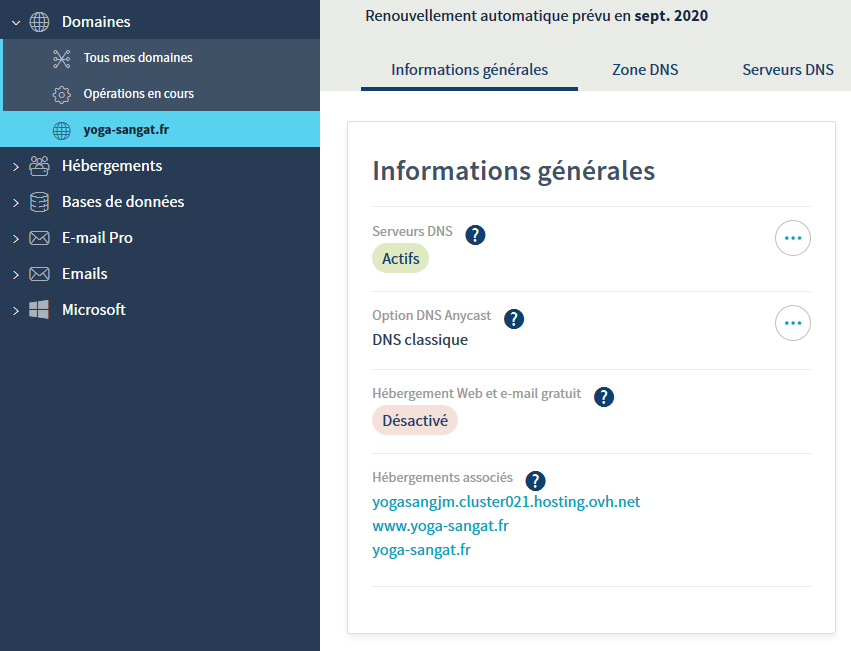Click the help icon beside Hébergements associés
Viewport: 851px width, 651px height.
[536, 481]
